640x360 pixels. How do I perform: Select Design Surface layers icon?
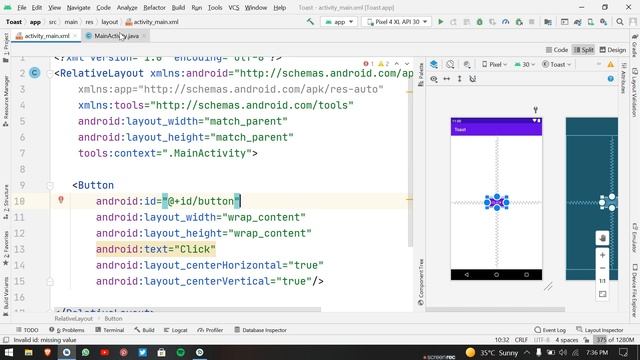[x=434, y=64]
